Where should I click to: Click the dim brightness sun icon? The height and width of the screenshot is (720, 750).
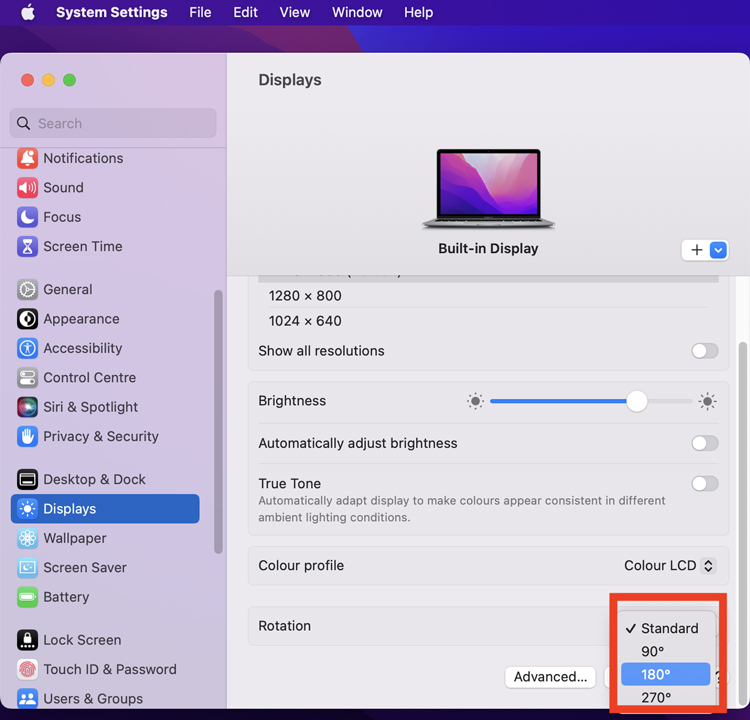[475, 401]
